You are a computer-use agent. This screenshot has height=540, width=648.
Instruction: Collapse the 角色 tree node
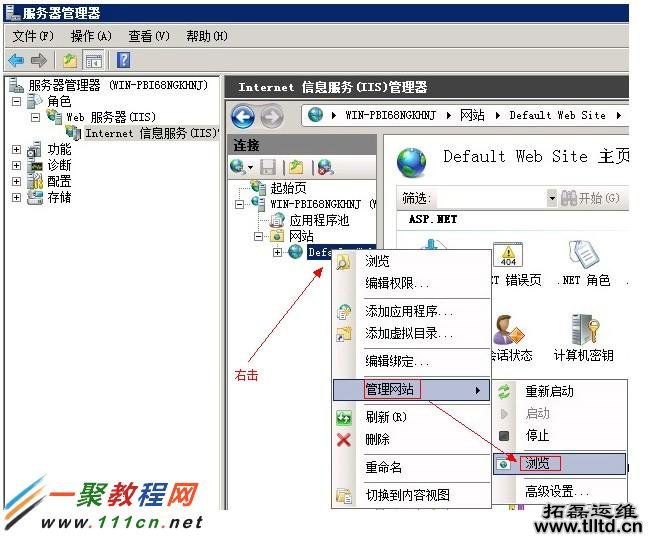tap(16, 101)
